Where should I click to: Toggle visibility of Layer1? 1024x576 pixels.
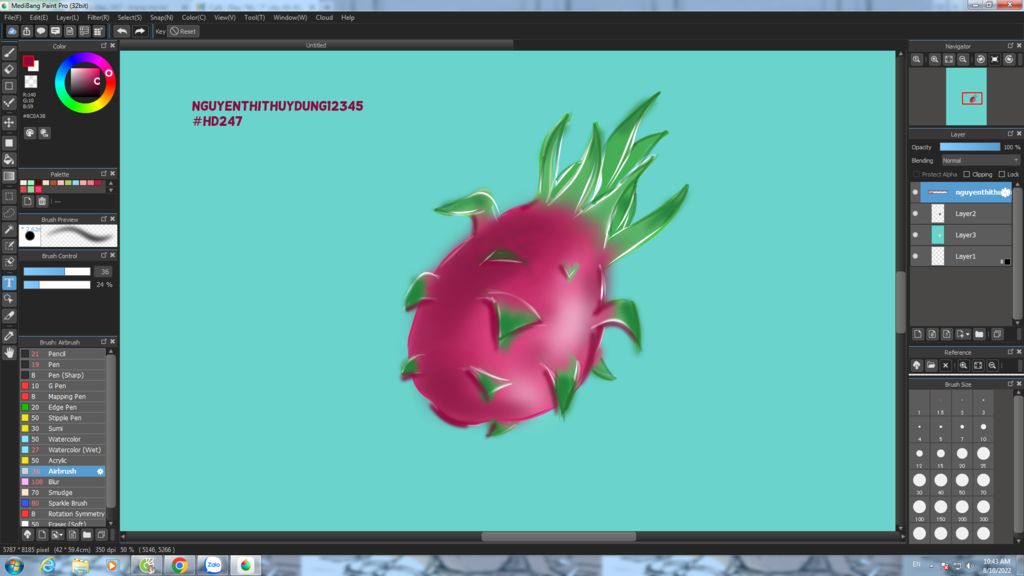pyautogui.click(x=915, y=256)
